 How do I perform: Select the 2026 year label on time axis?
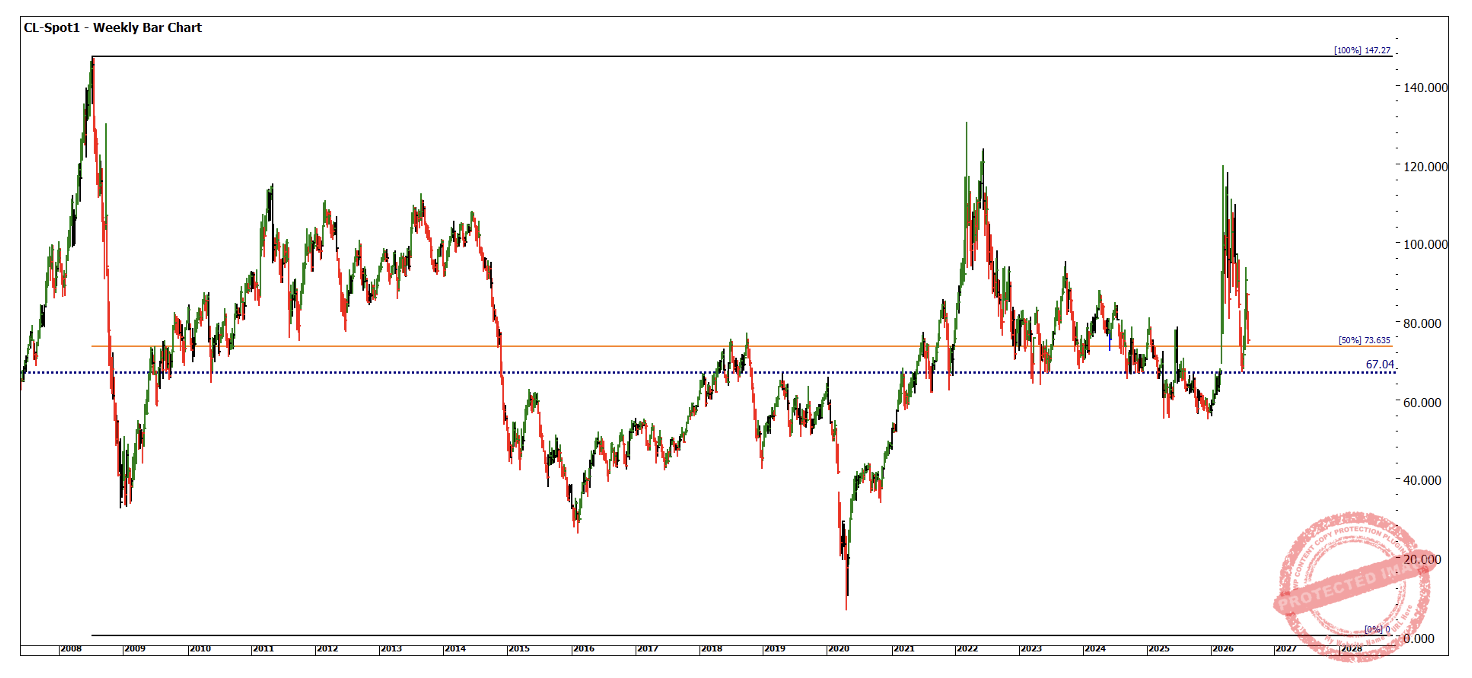tap(1223, 649)
